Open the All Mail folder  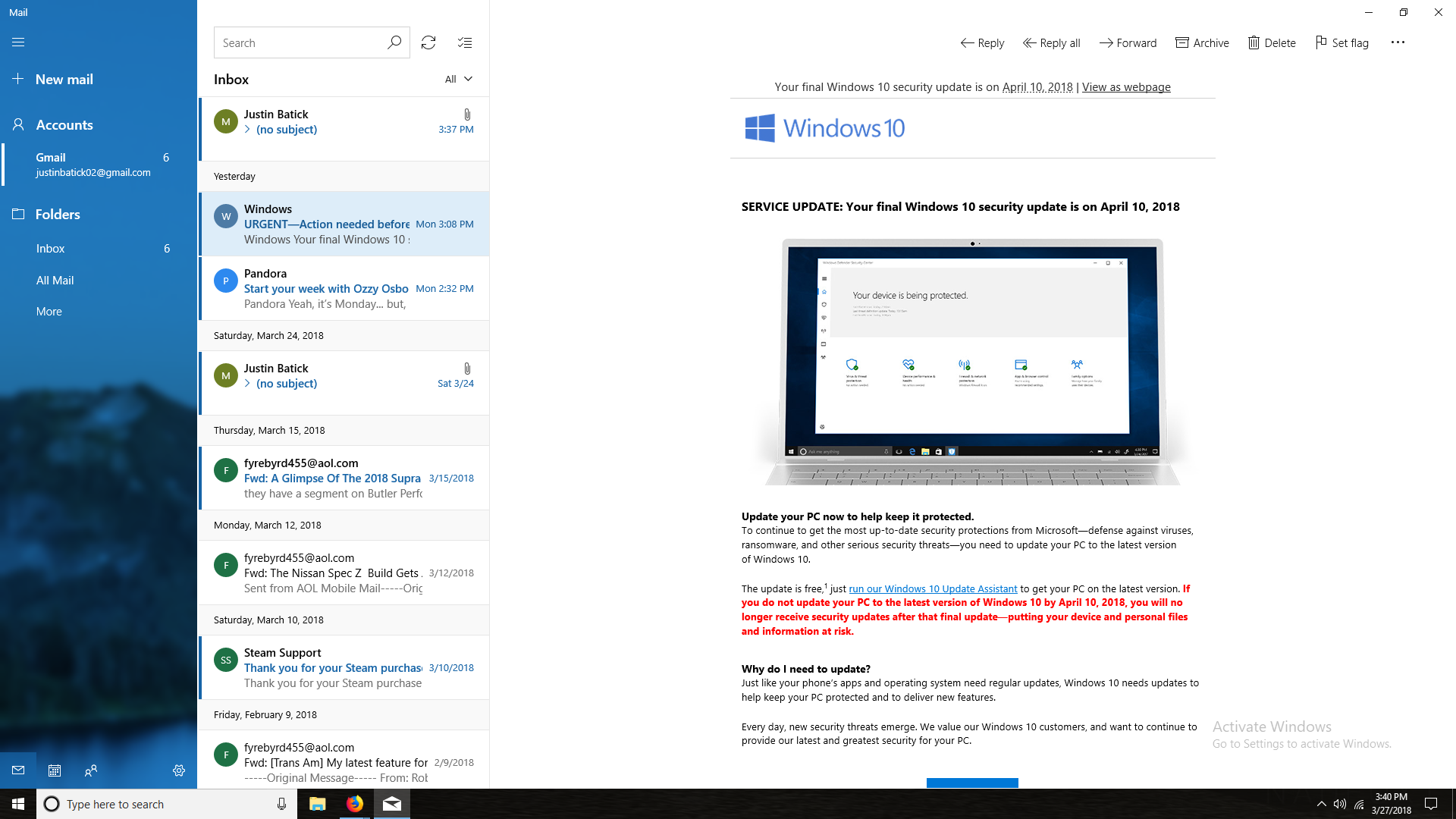pyautogui.click(x=99, y=281)
